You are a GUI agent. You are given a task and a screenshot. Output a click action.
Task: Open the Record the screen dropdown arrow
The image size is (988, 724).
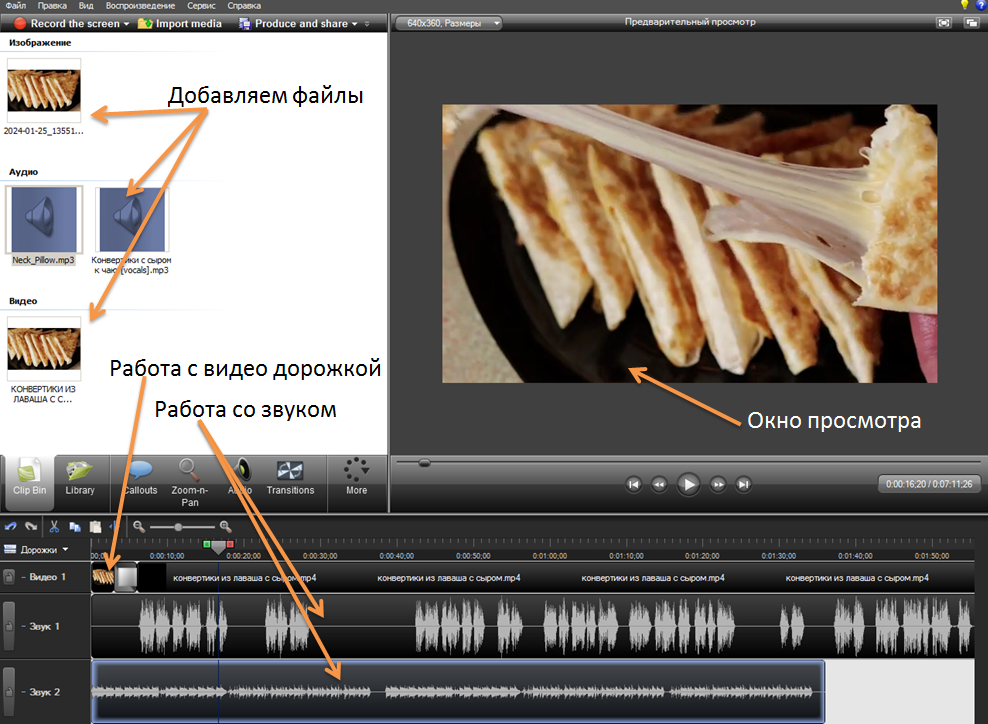(x=126, y=24)
